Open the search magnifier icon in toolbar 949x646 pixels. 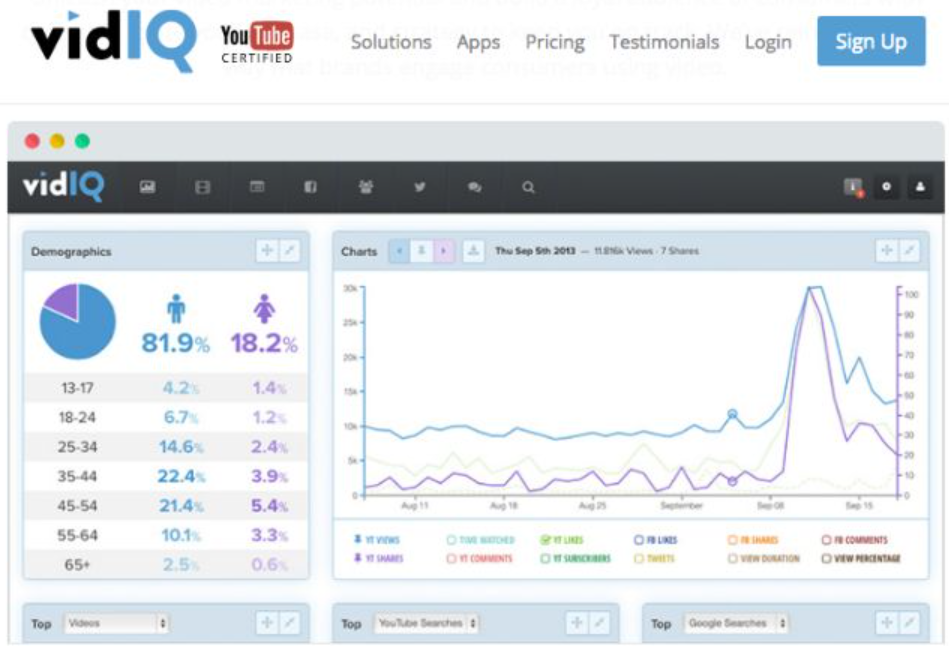pos(528,187)
